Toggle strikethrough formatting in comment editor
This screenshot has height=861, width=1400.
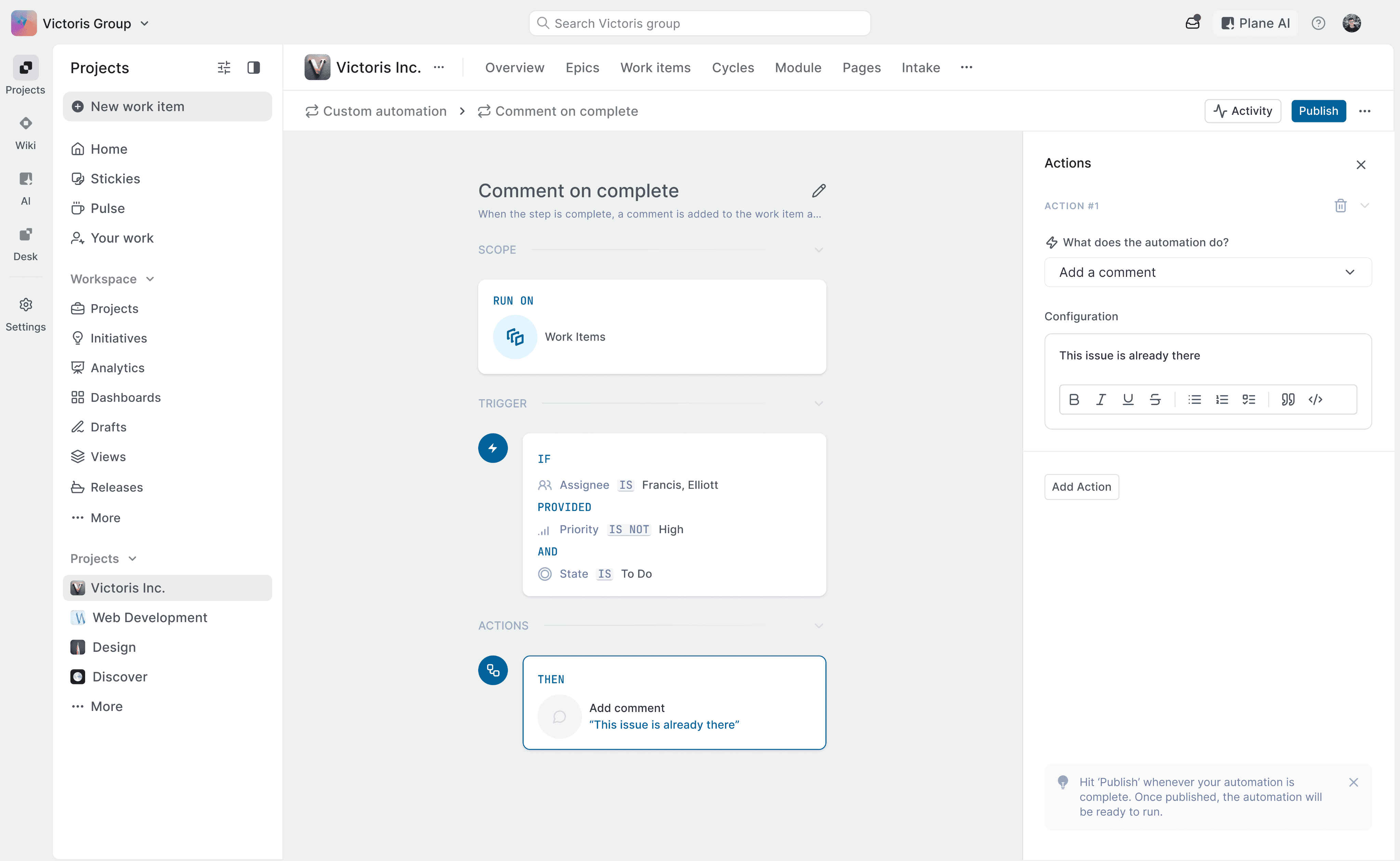tap(1155, 399)
